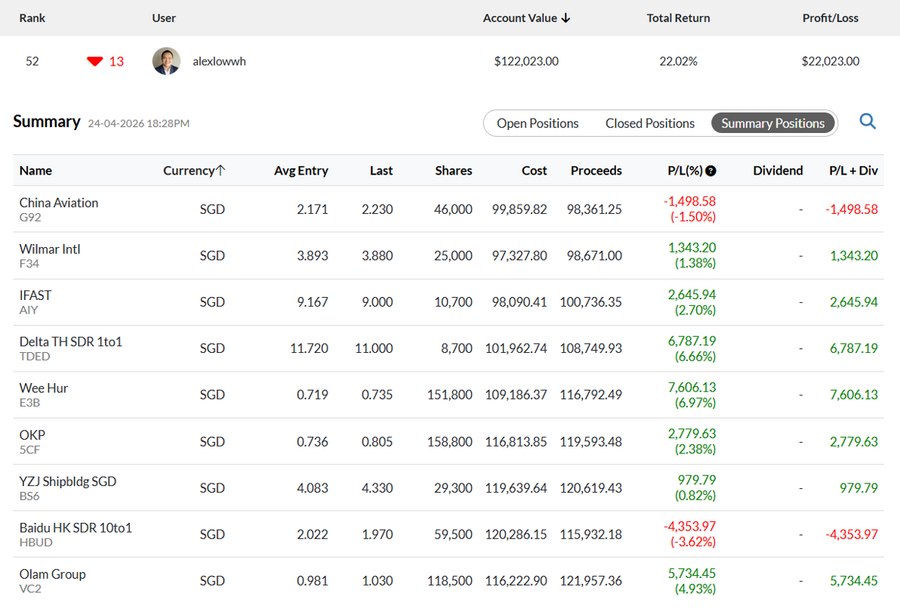Open YZJ Shipbldg SGD details

(x=68, y=481)
